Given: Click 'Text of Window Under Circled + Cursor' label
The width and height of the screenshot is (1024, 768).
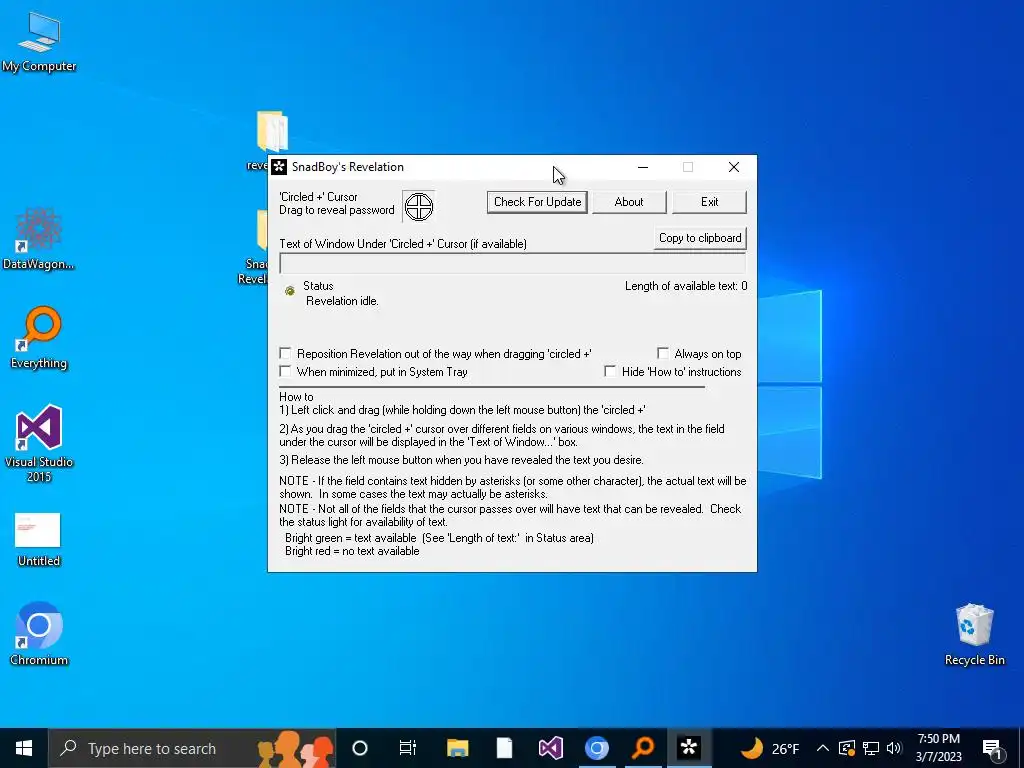Looking at the screenshot, I should click(403, 244).
